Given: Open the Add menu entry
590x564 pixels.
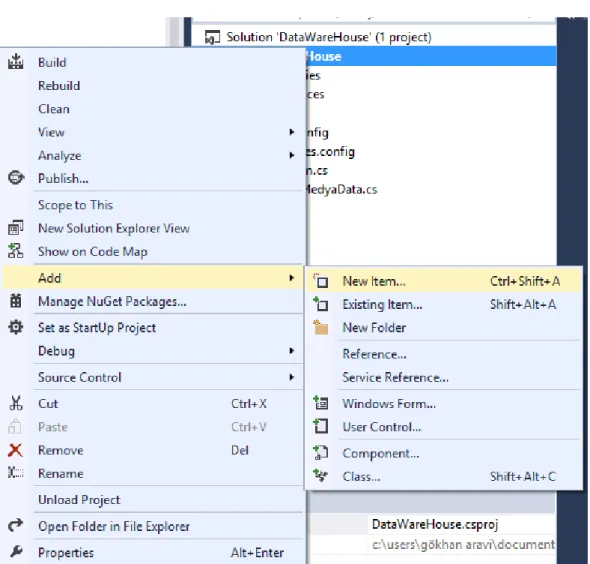Looking at the screenshot, I should tap(152, 278).
